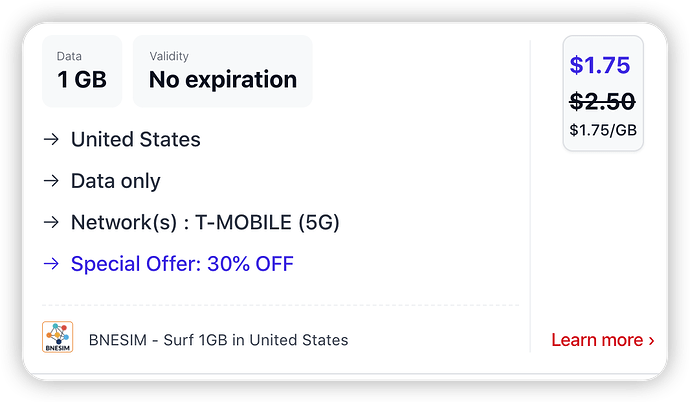Image resolution: width=690 pixels, height=402 pixels.
Task: Click the crossed-out $2.50 price
Action: click(x=602, y=101)
